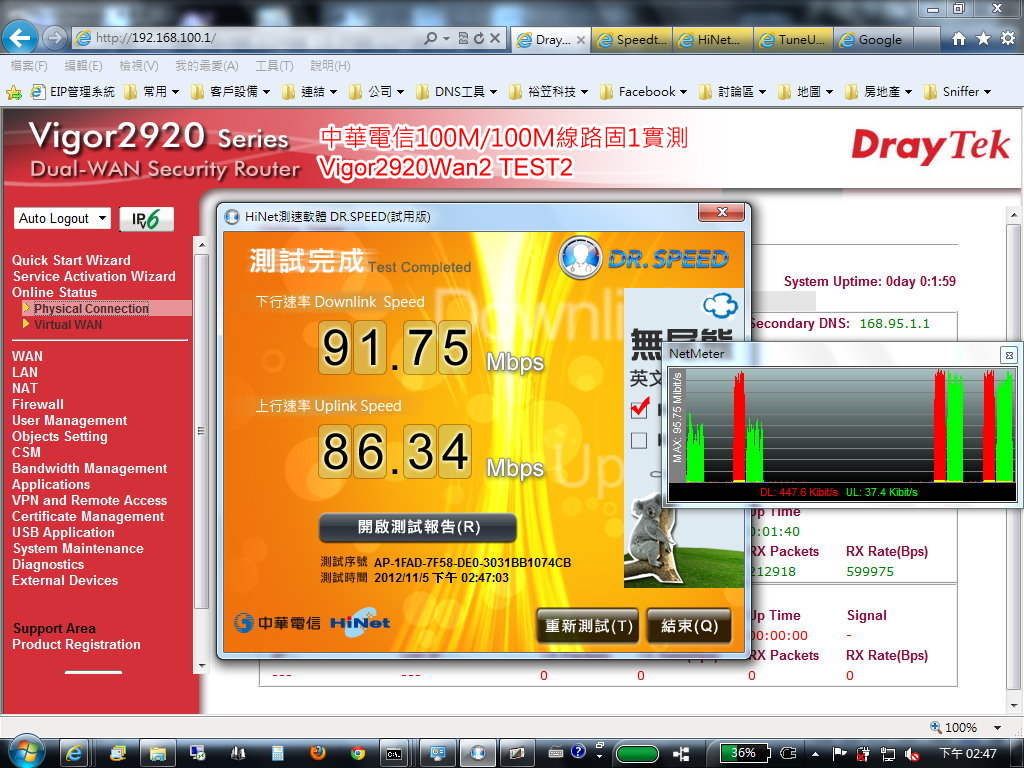The height and width of the screenshot is (768, 1024).
Task: Open Quick Start Wizard link
Action: click(71, 260)
